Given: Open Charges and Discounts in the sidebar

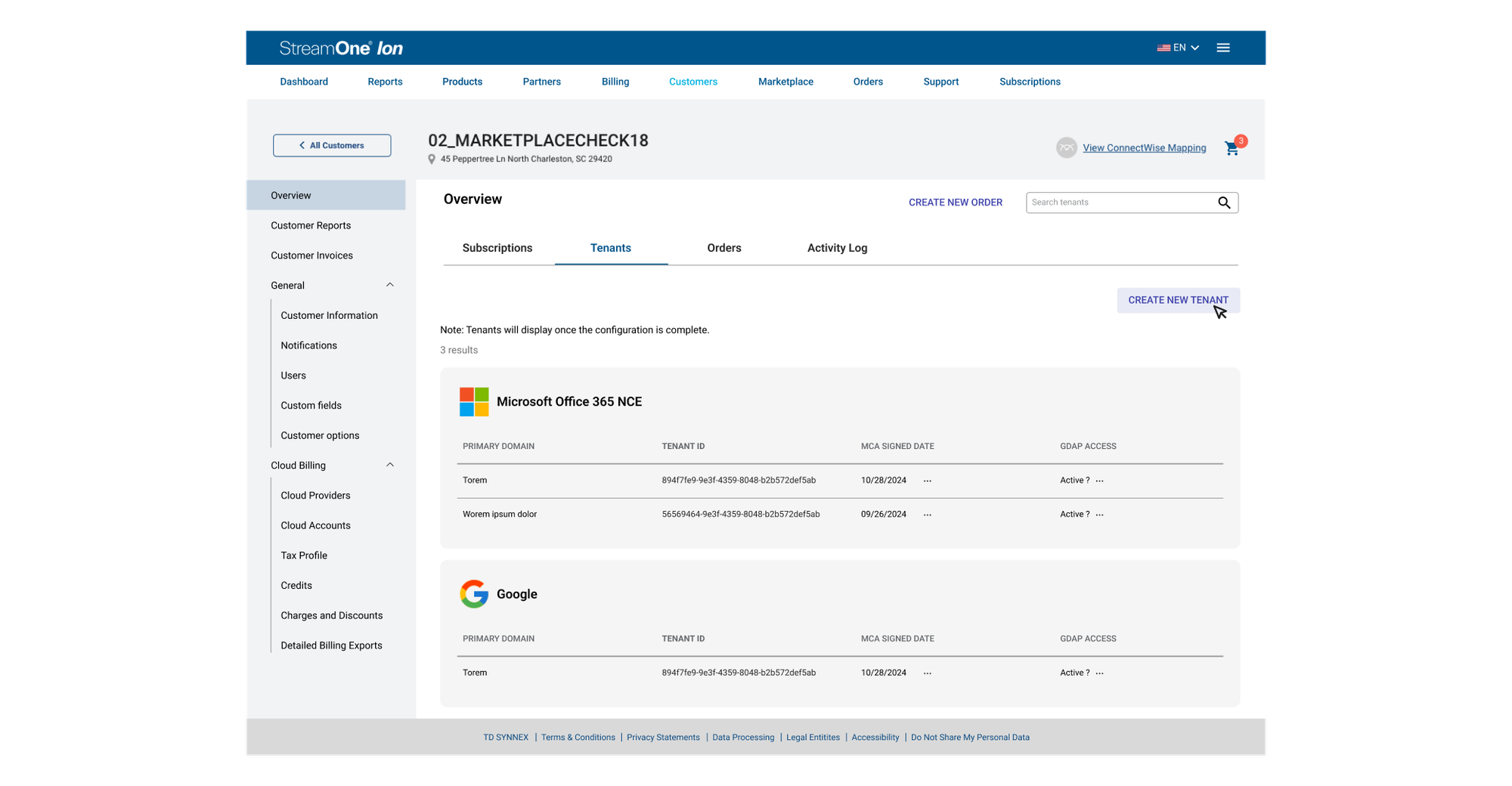Looking at the screenshot, I should click(x=331, y=615).
